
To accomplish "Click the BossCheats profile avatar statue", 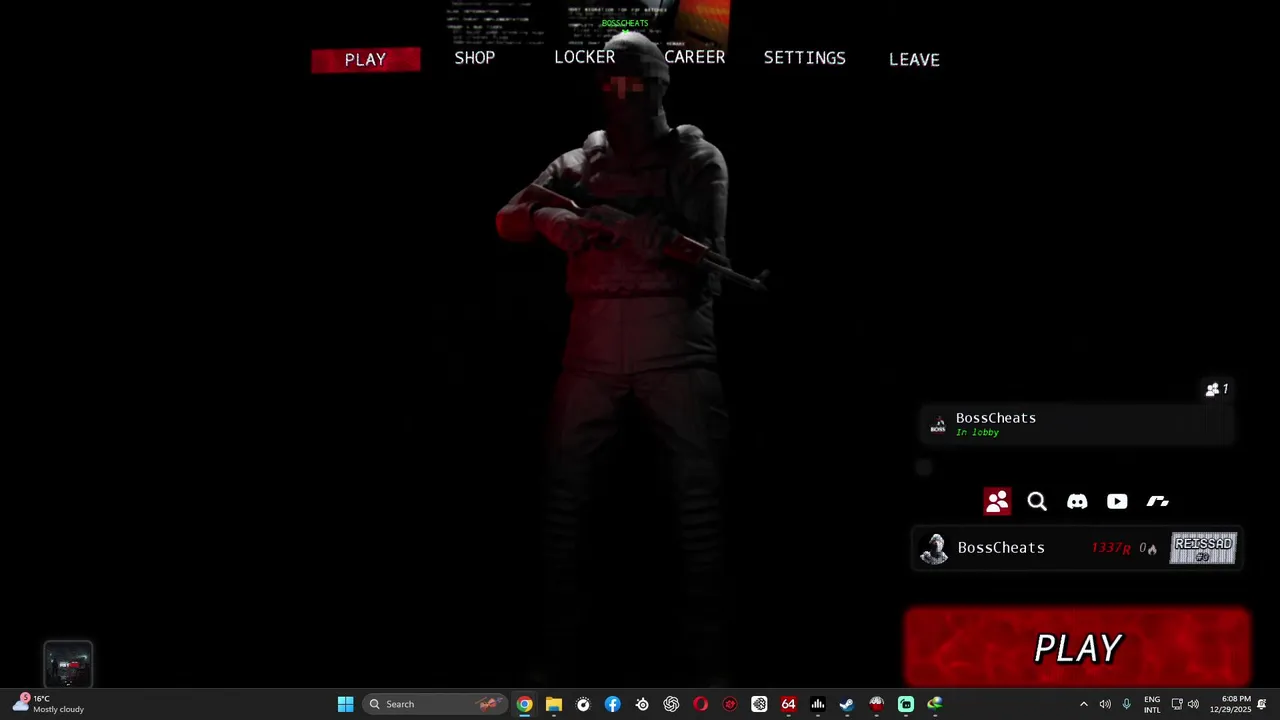I will tap(934, 548).
